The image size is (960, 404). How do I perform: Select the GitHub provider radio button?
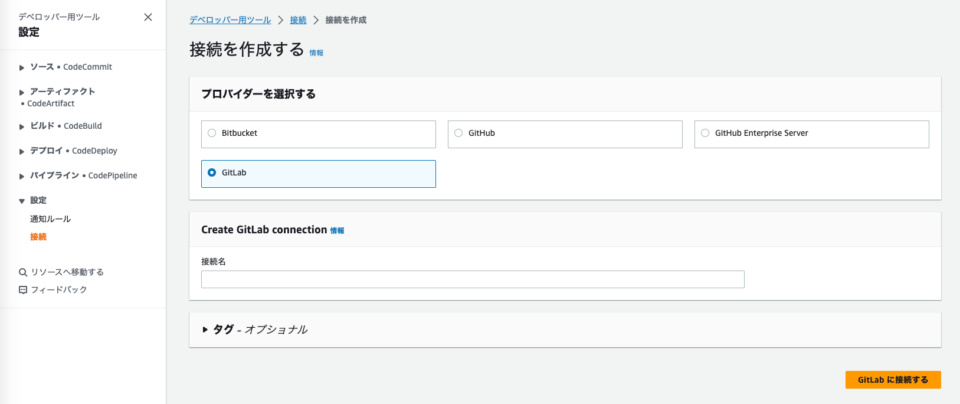coord(458,133)
